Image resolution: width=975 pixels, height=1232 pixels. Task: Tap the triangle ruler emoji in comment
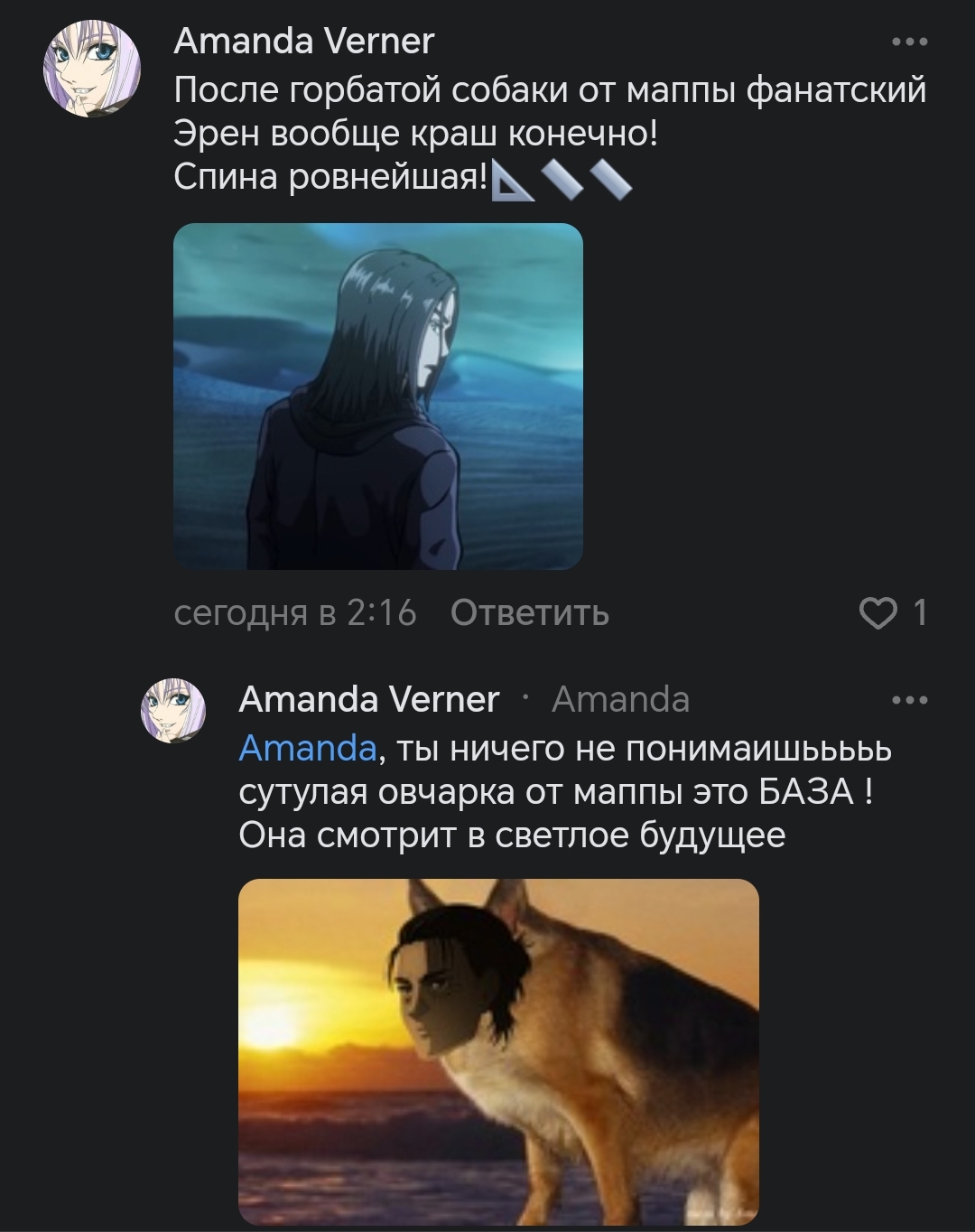tap(512, 179)
